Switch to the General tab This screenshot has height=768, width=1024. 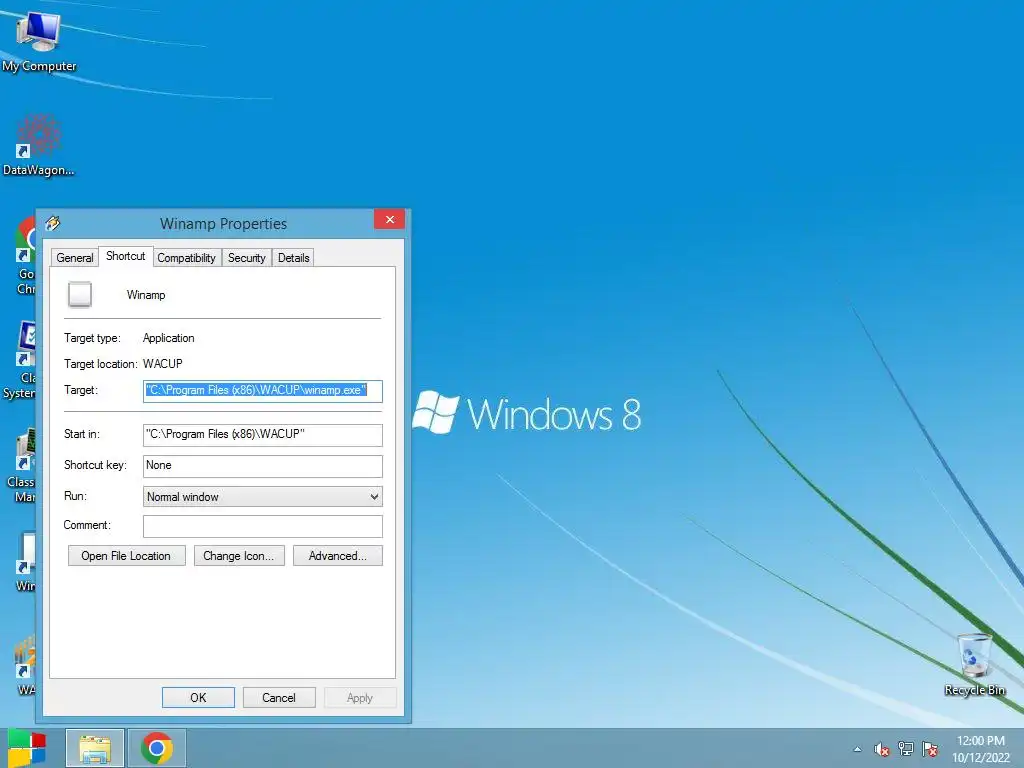pyautogui.click(x=74, y=257)
